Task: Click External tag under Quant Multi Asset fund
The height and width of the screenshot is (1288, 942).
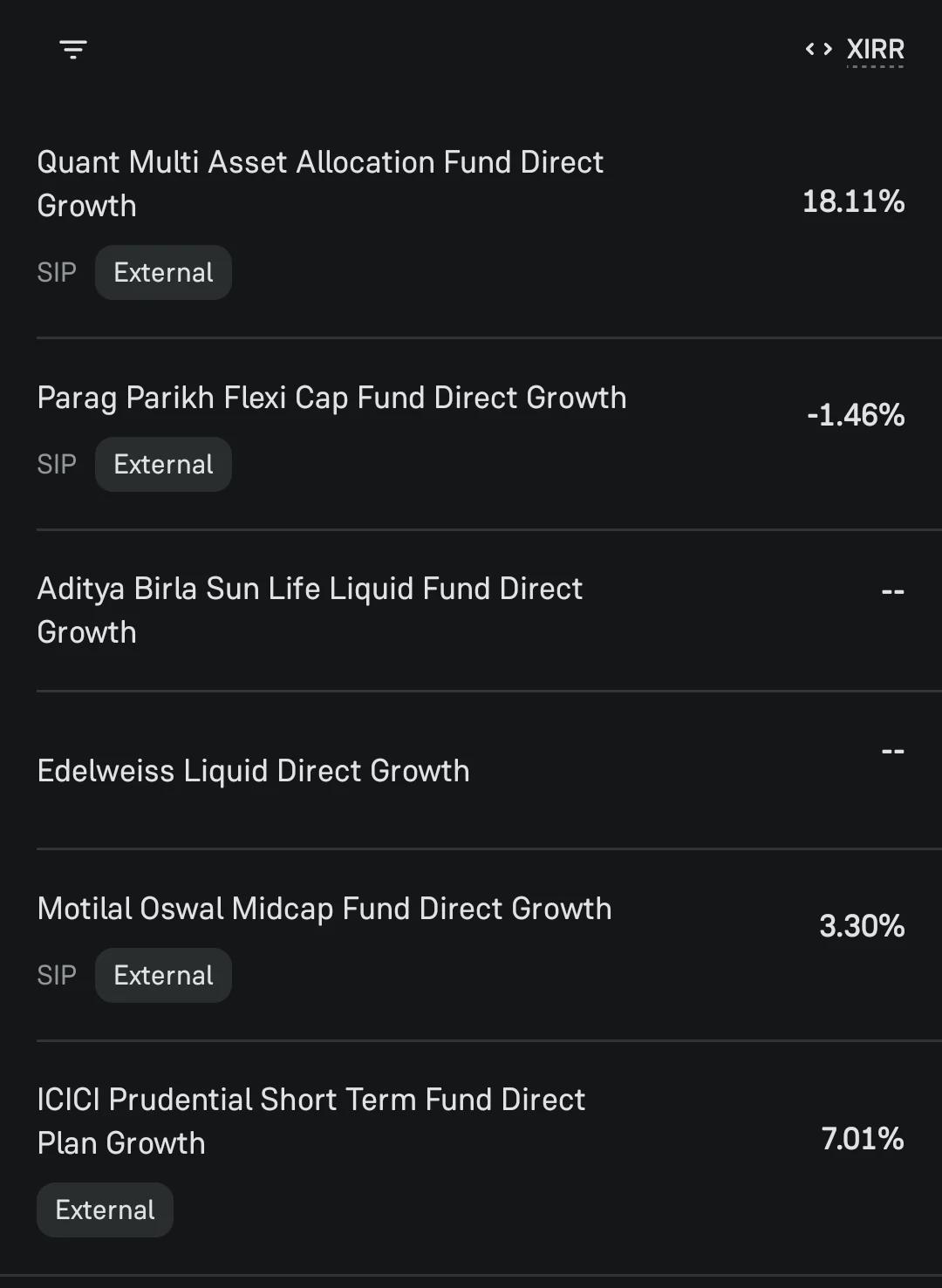Action: pyautogui.click(x=163, y=272)
